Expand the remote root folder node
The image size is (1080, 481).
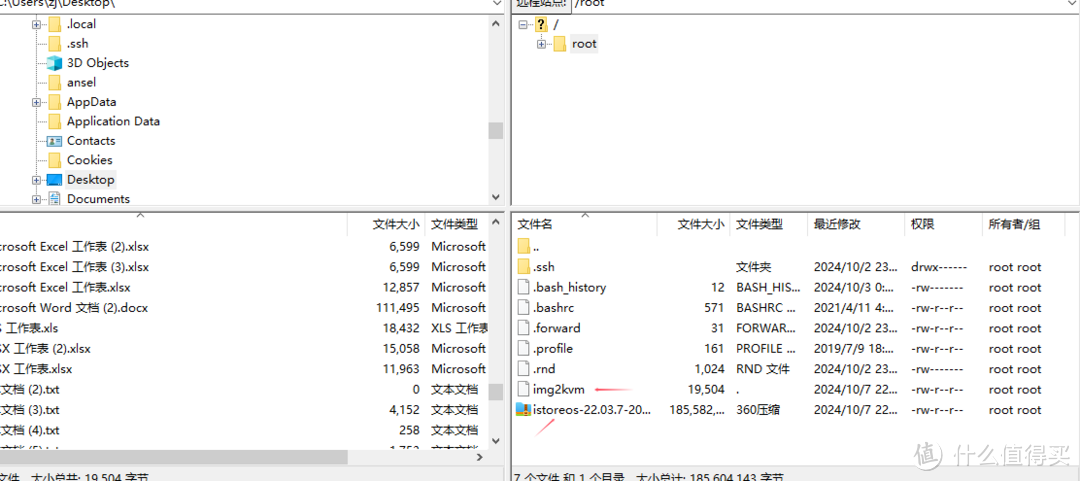(541, 44)
